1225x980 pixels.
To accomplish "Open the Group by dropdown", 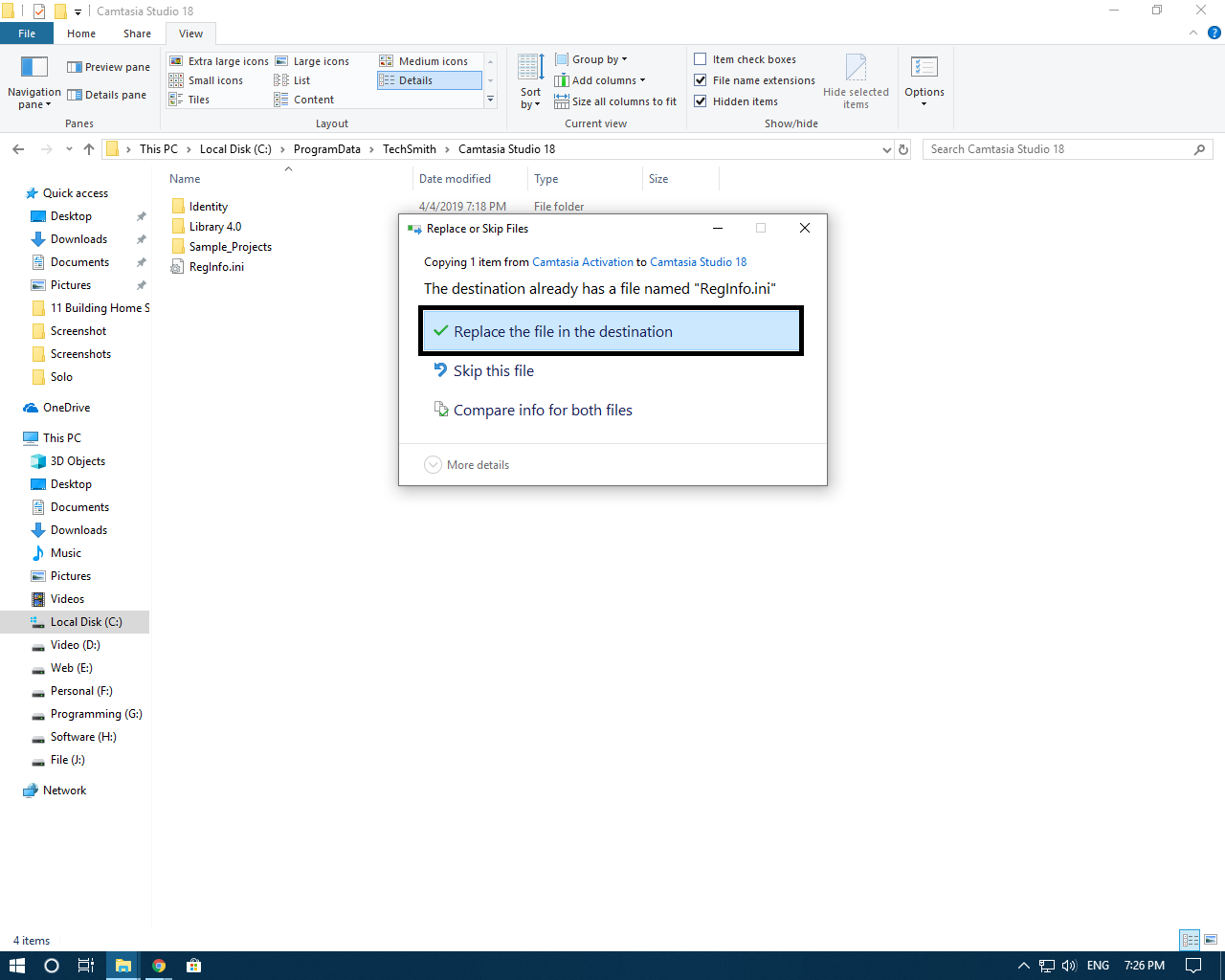I will 591,59.
